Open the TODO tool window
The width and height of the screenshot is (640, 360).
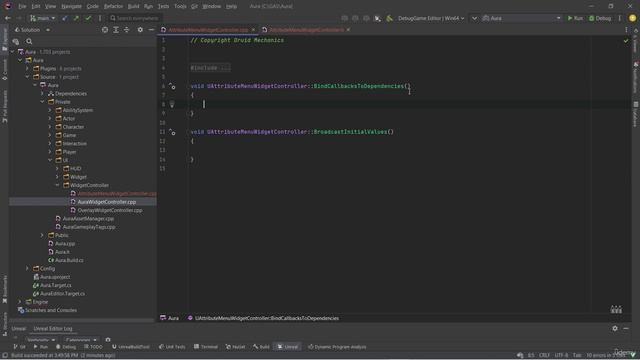pyautogui.click(x=93, y=347)
